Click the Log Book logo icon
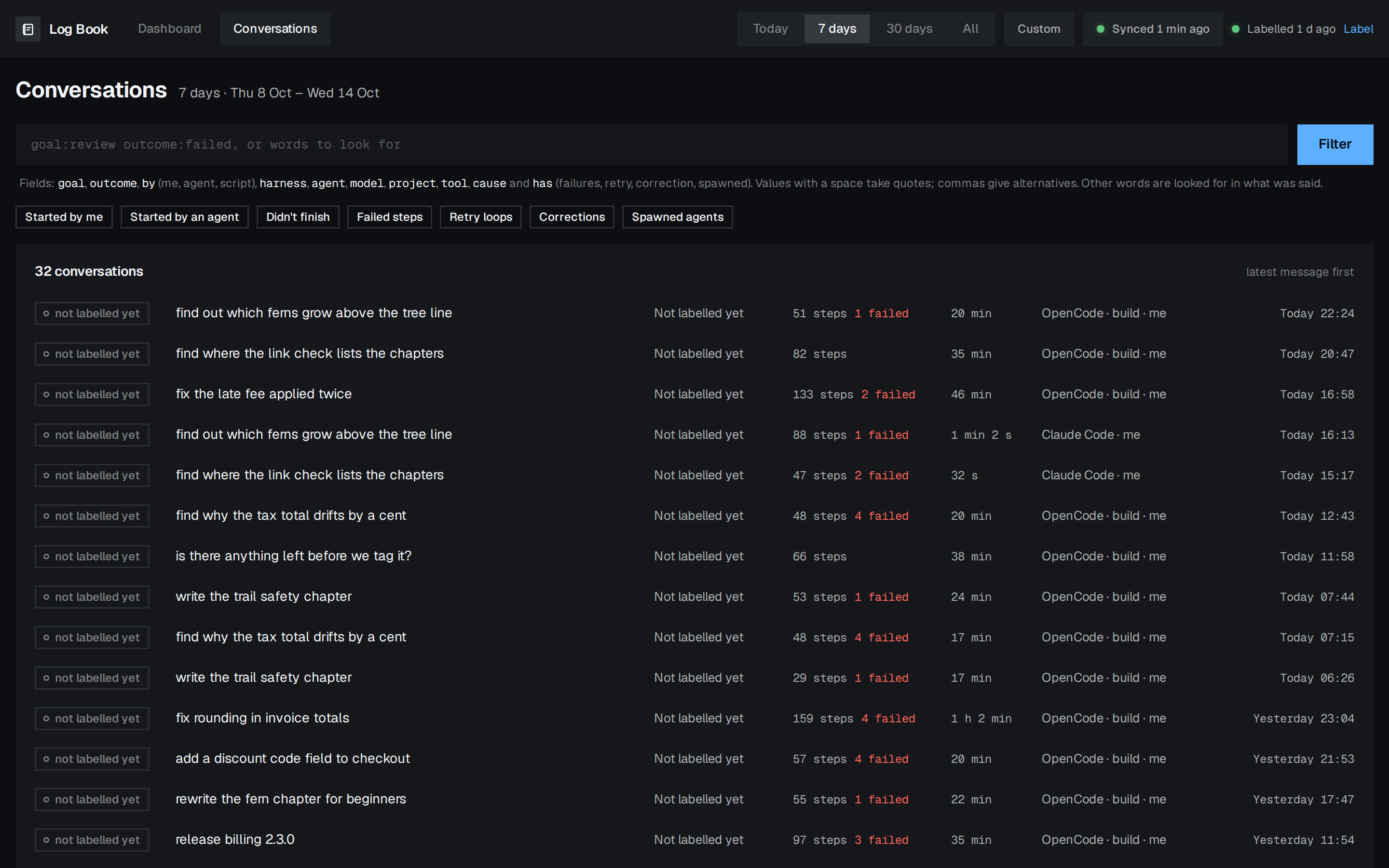This screenshot has width=1389, height=868. 27,29
